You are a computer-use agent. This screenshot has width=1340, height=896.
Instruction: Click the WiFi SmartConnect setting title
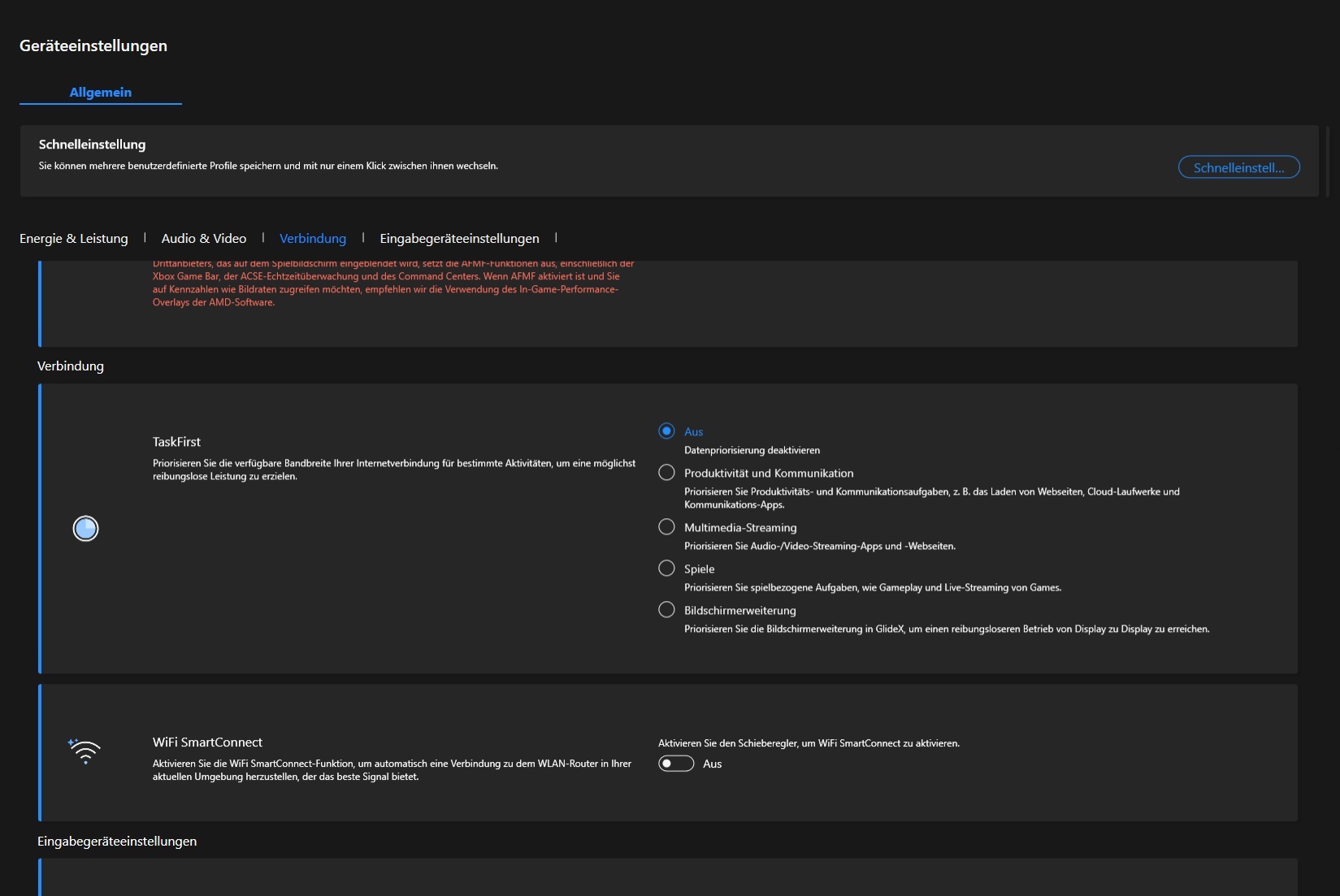tap(207, 742)
